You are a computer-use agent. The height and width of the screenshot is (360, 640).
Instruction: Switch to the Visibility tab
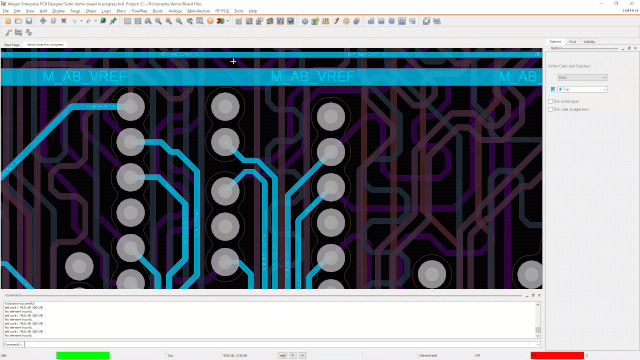(x=589, y=42)
